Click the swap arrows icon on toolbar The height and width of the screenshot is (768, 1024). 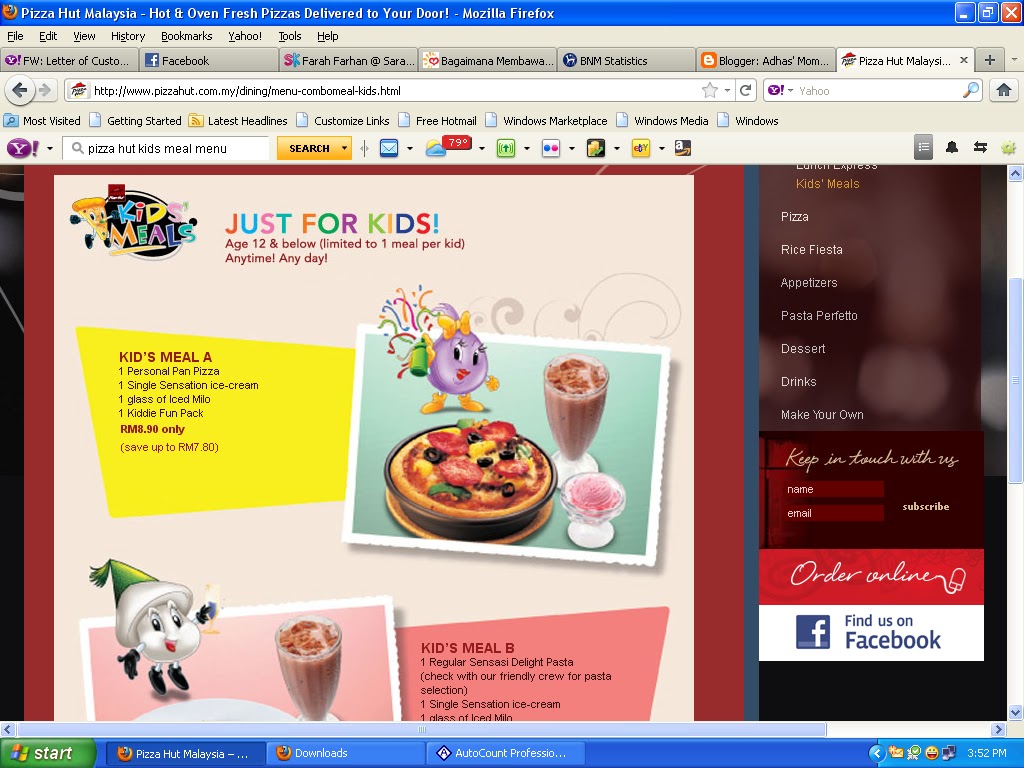[980, 148]
